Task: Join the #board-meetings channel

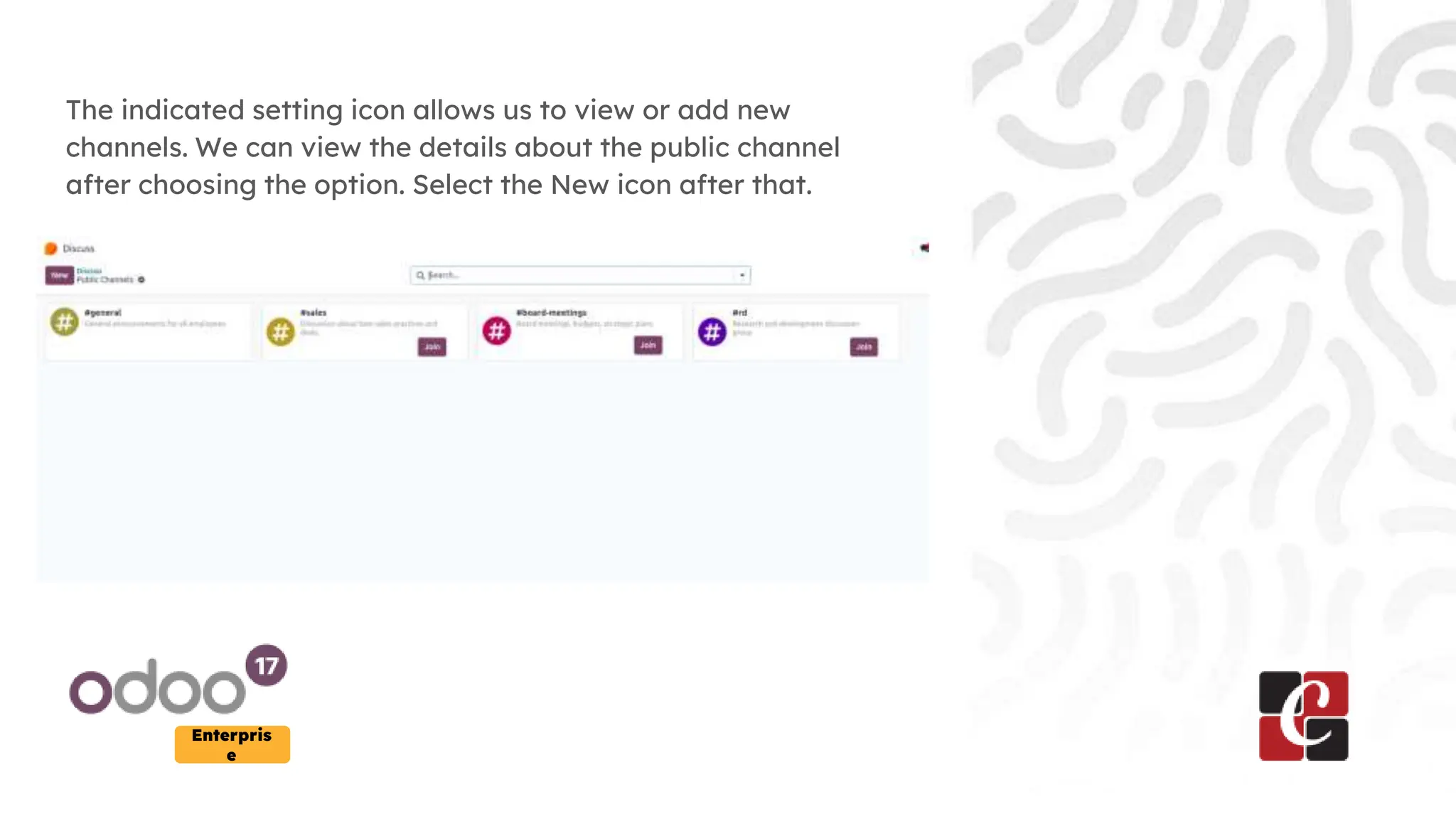Action: (648, 345)
